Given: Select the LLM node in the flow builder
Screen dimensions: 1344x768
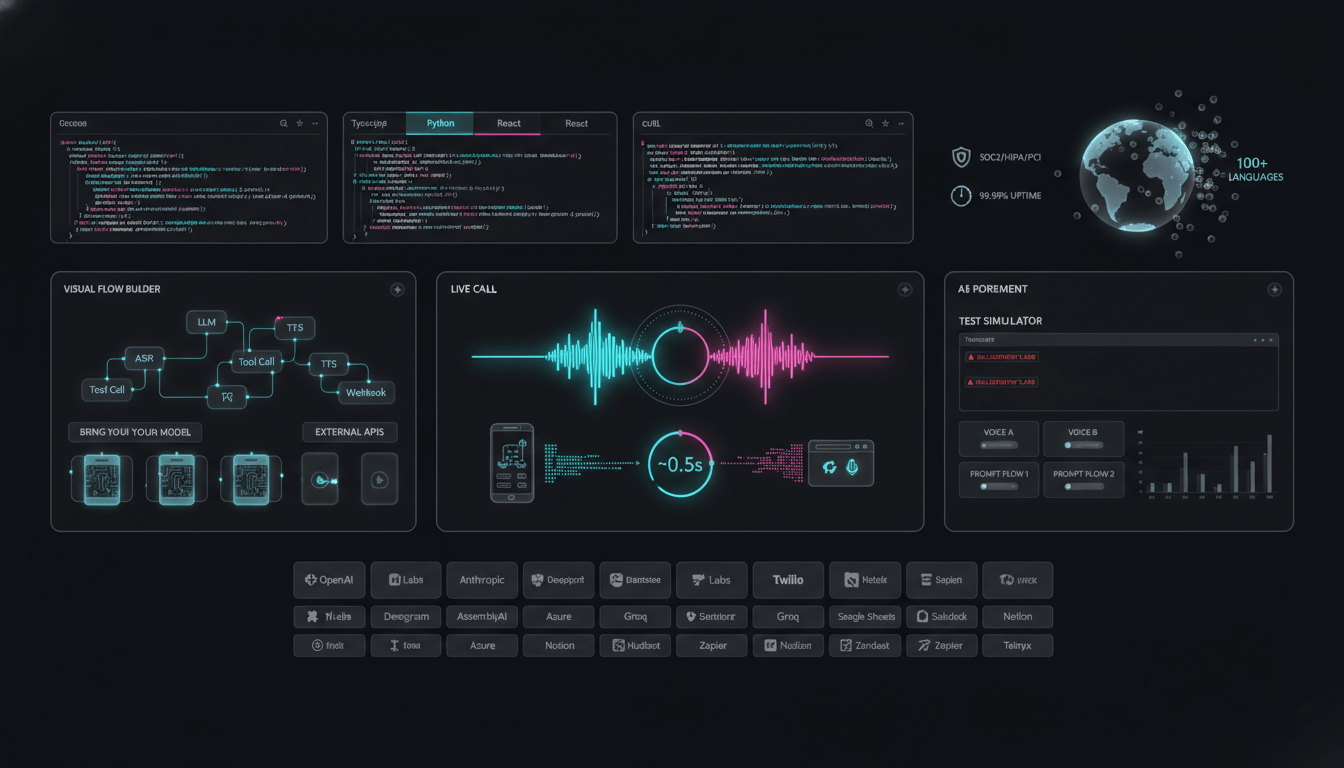Looking at the screenshot, I should click(x=207, y=322).
